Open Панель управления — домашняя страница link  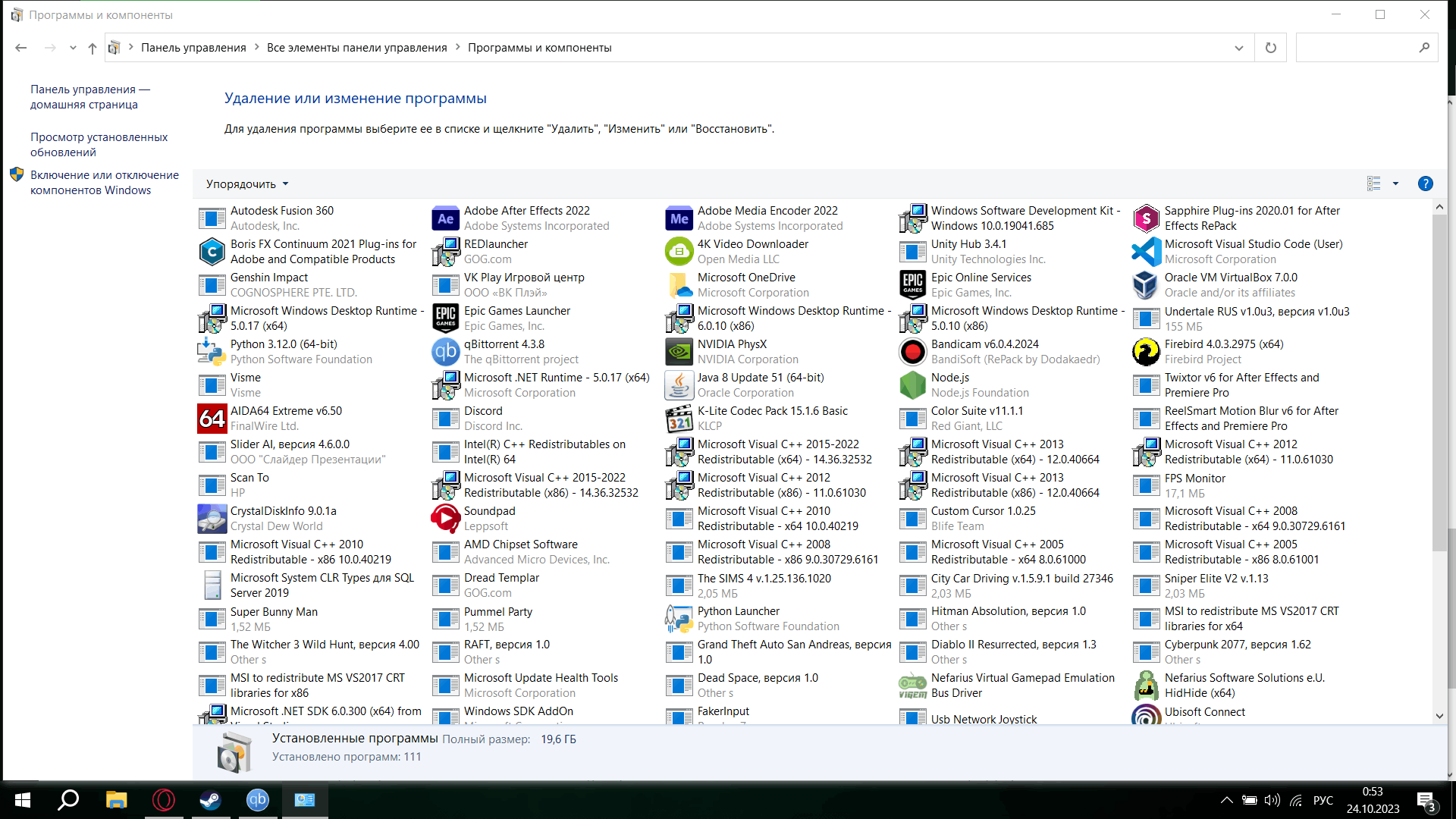click(x=90, y=97)
